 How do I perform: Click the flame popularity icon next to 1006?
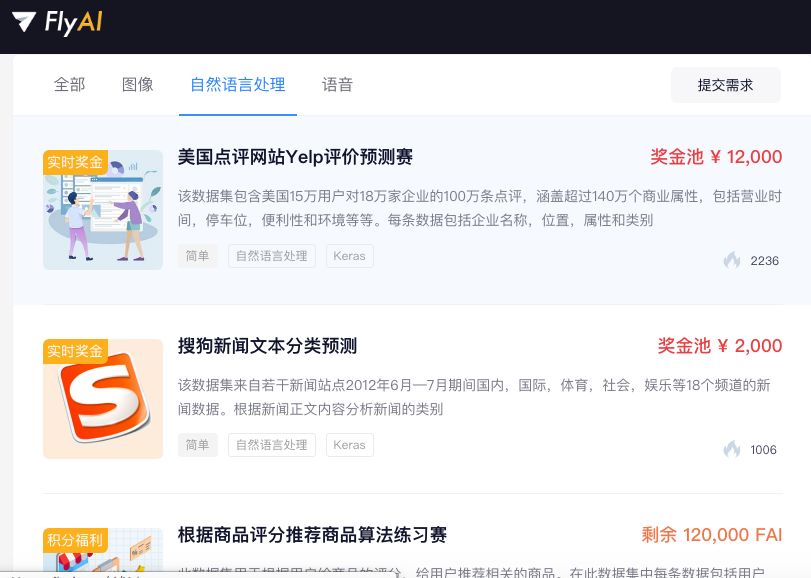732,449
